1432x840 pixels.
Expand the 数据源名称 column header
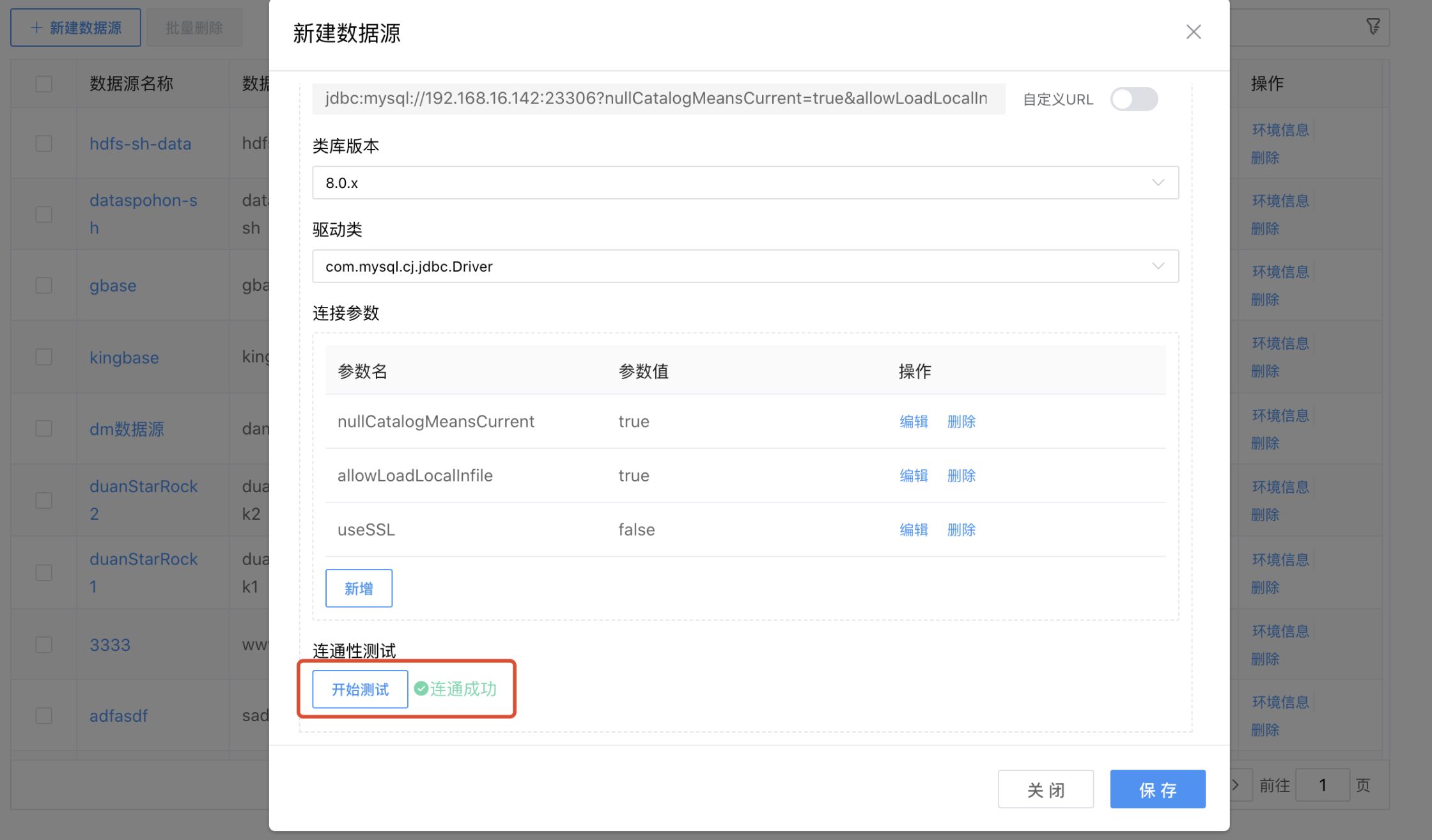pos(130,83)
